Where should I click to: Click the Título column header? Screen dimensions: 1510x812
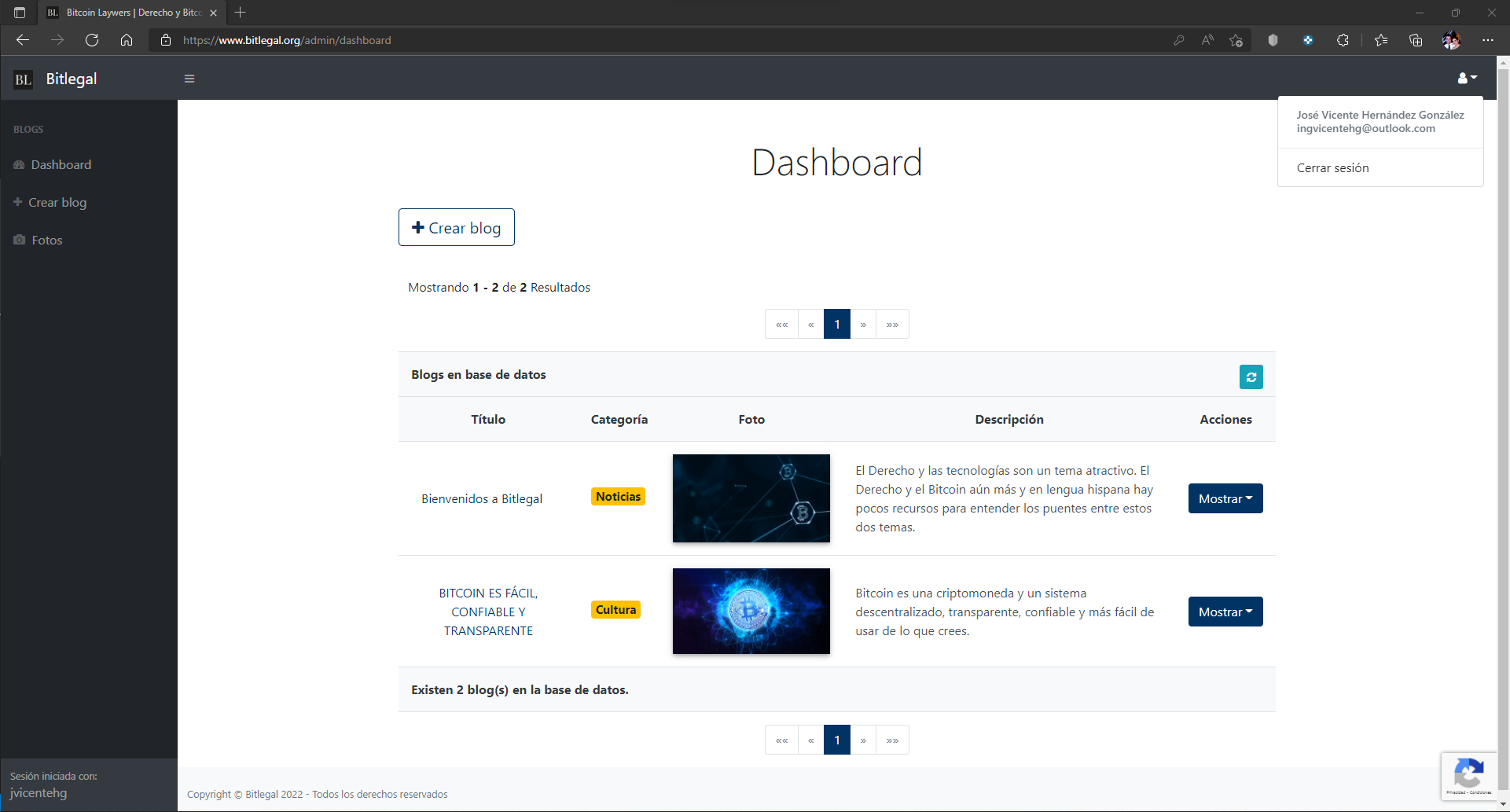pyautogui.click(x=488, y=419)
